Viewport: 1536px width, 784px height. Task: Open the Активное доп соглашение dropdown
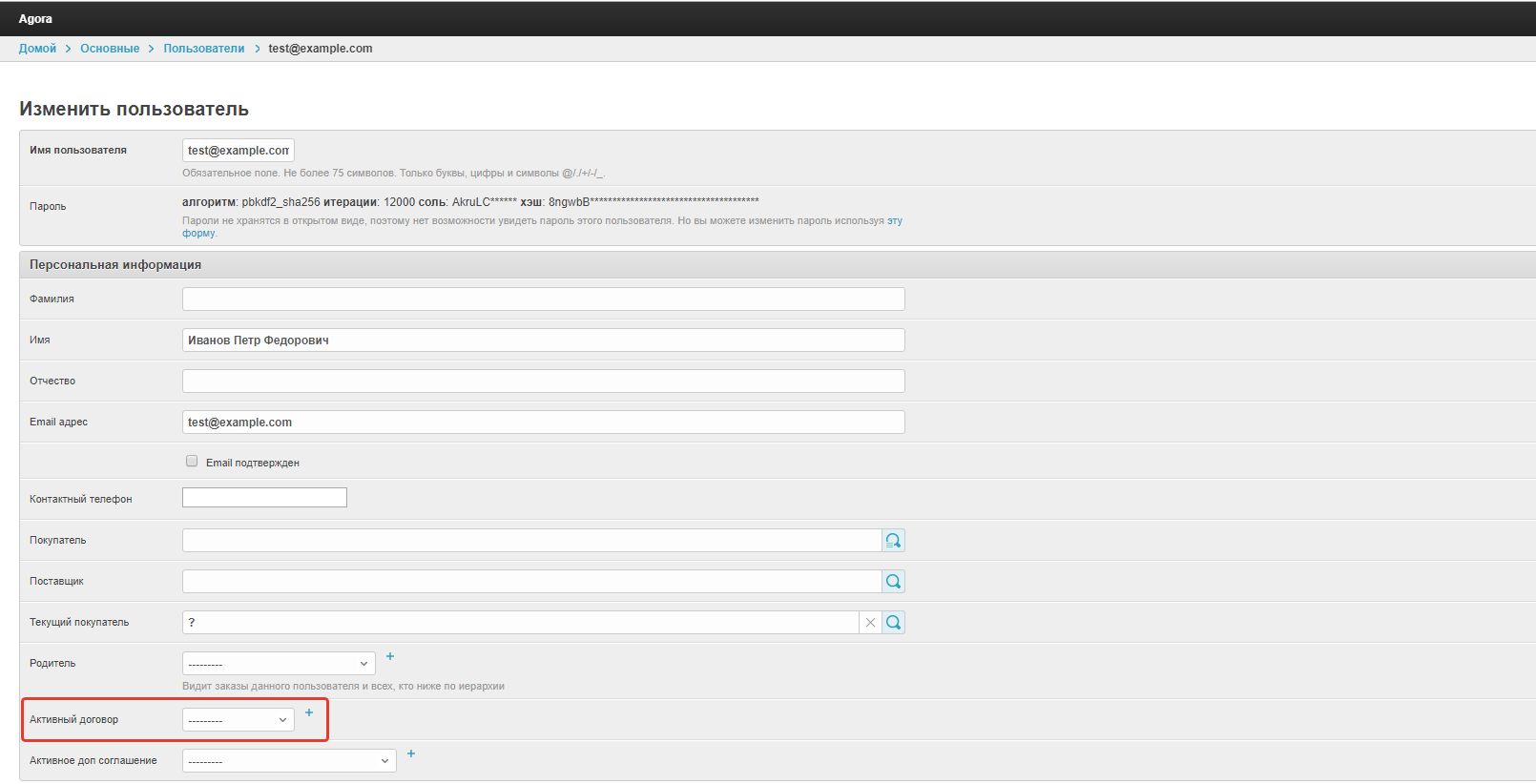[x=289, y=761]
